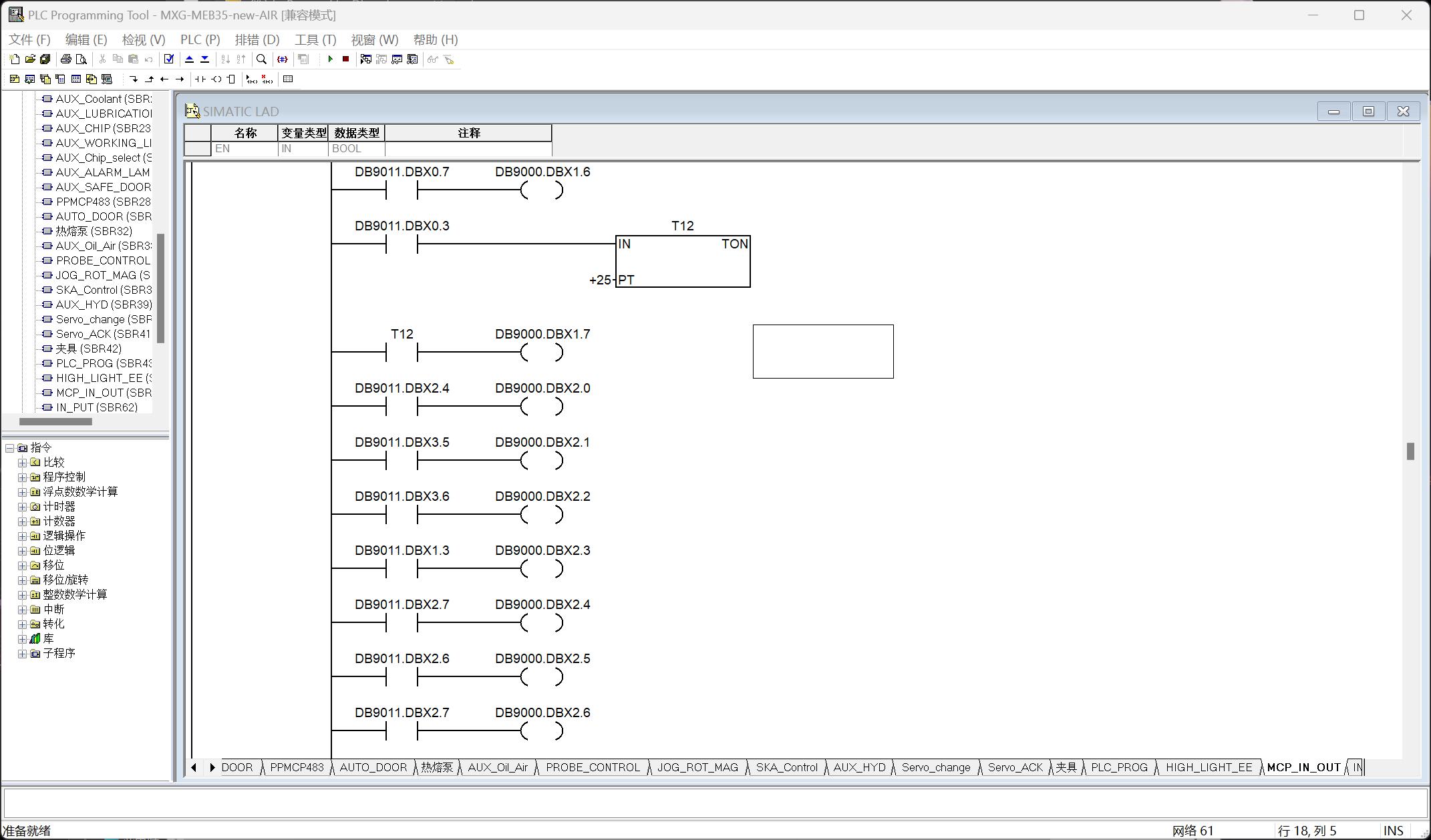Minimize the SIMATIC LAD child window
Viewport: 1431px width, 840px height.
pyautogui.click(x=1333, y=112)
